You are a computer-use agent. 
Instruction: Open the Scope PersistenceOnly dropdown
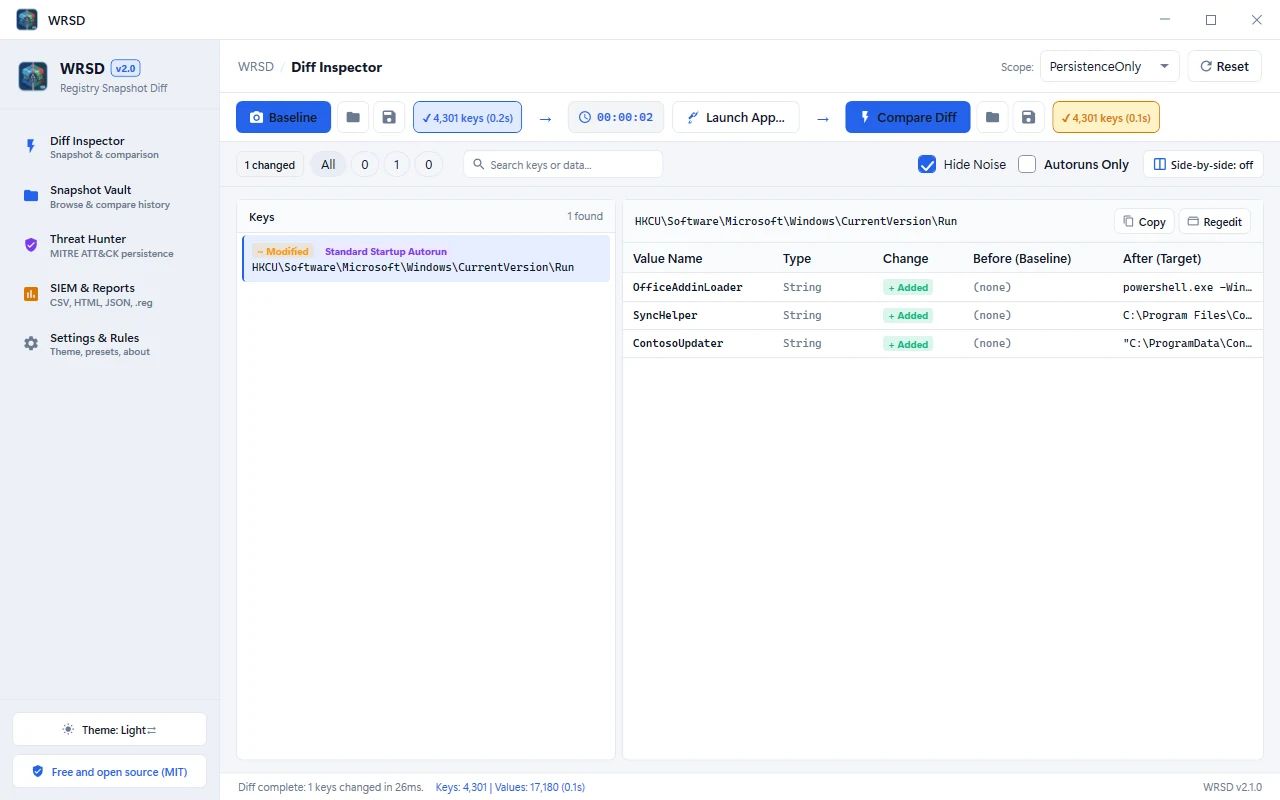(1110, 66)
